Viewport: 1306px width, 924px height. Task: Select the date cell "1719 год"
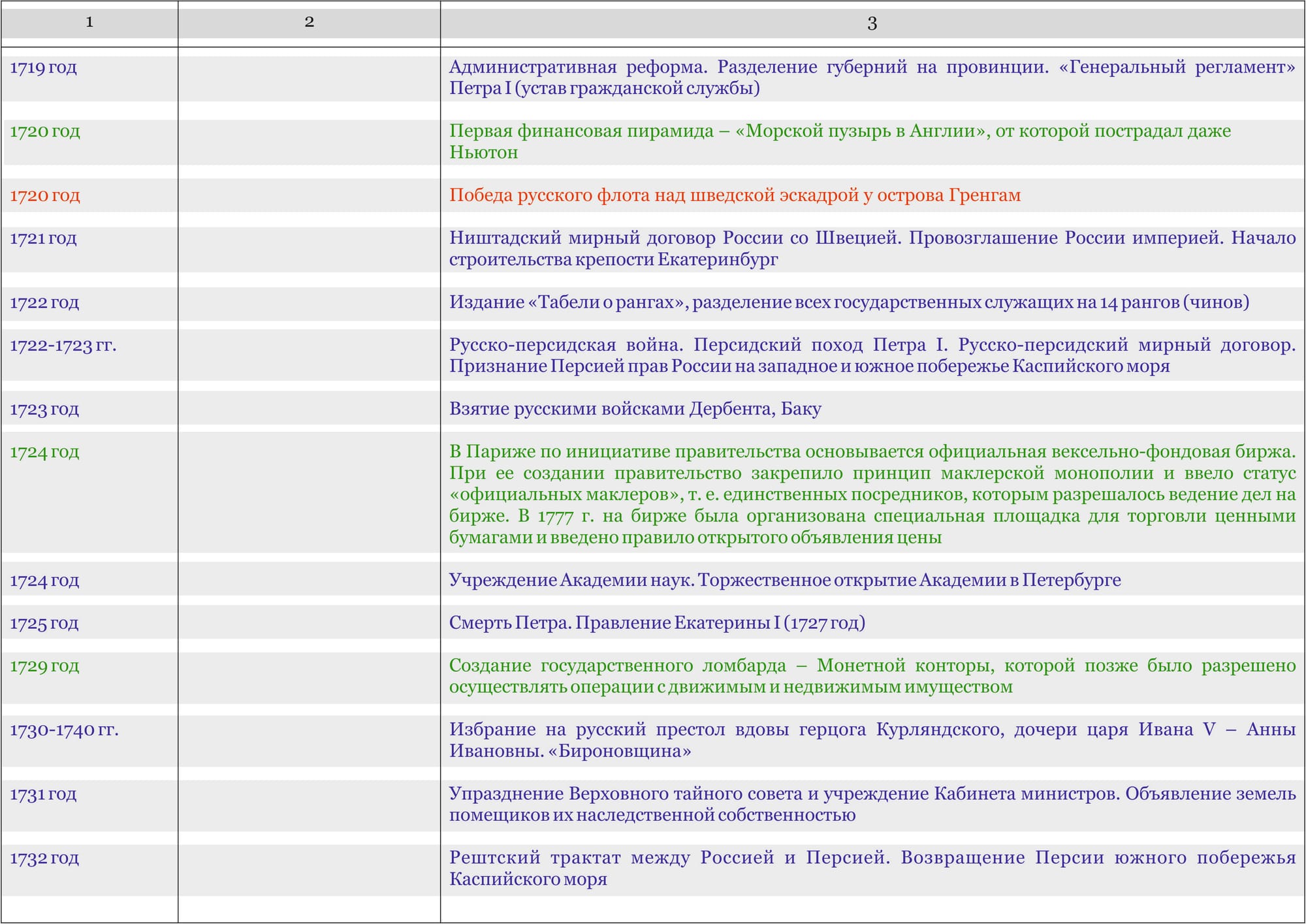pyautogui.click(x=43, y=67)
